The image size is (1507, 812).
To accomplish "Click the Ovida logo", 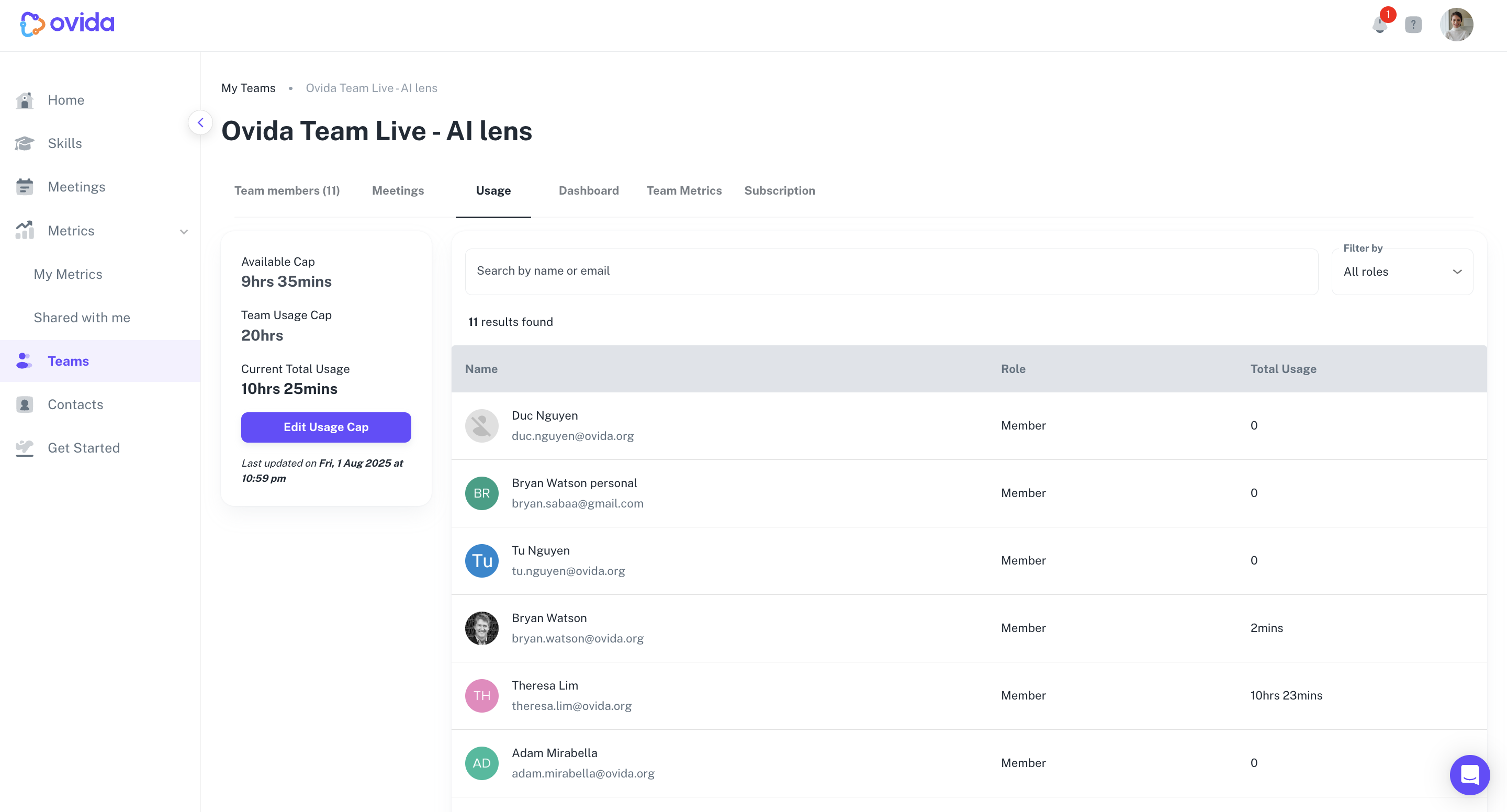I will click(68, 24).
